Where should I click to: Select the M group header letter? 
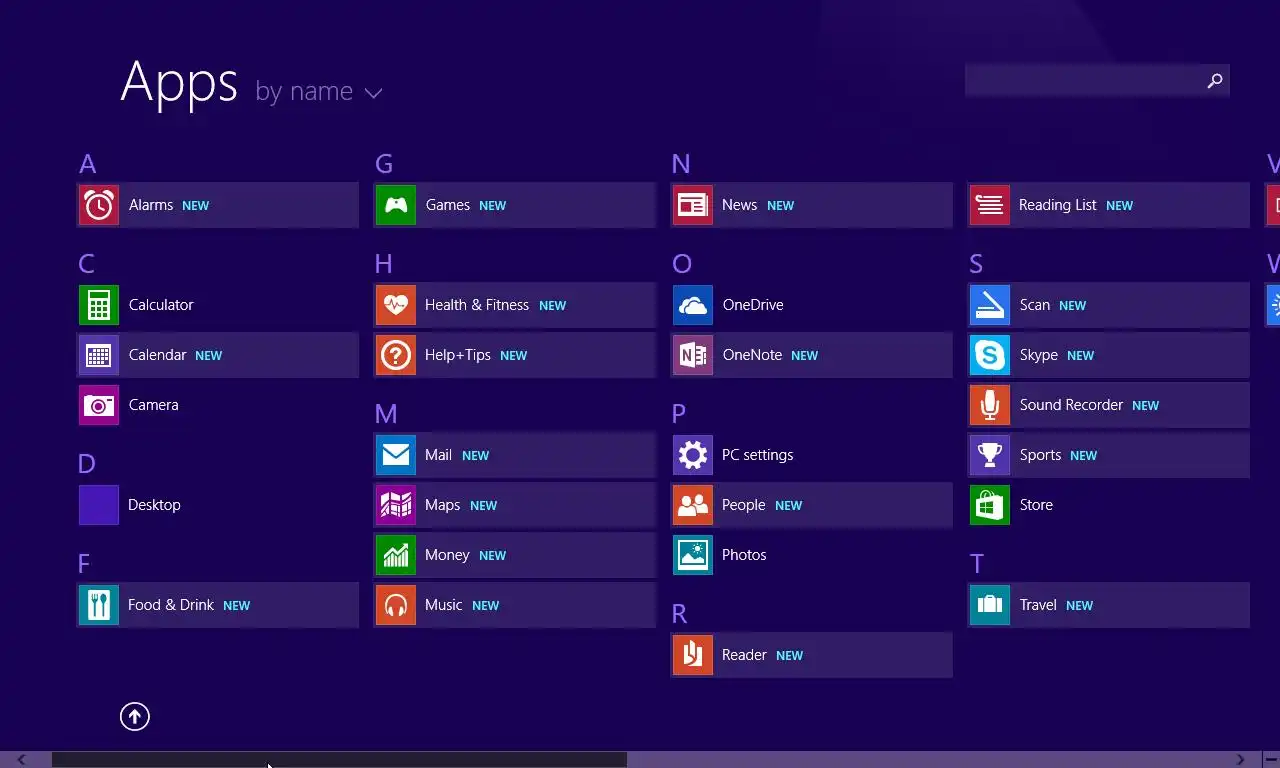[386, 414]
